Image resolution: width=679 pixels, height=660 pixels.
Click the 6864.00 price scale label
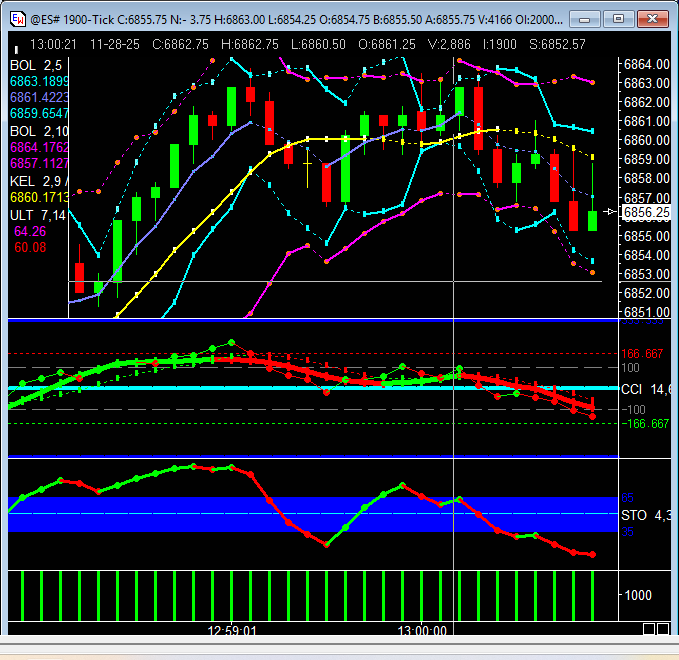645,64
